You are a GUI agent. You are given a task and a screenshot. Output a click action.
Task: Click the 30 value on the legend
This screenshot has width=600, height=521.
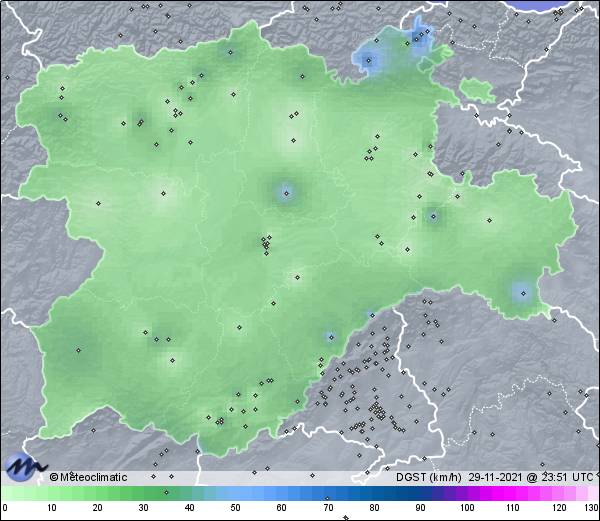[143, 508]
